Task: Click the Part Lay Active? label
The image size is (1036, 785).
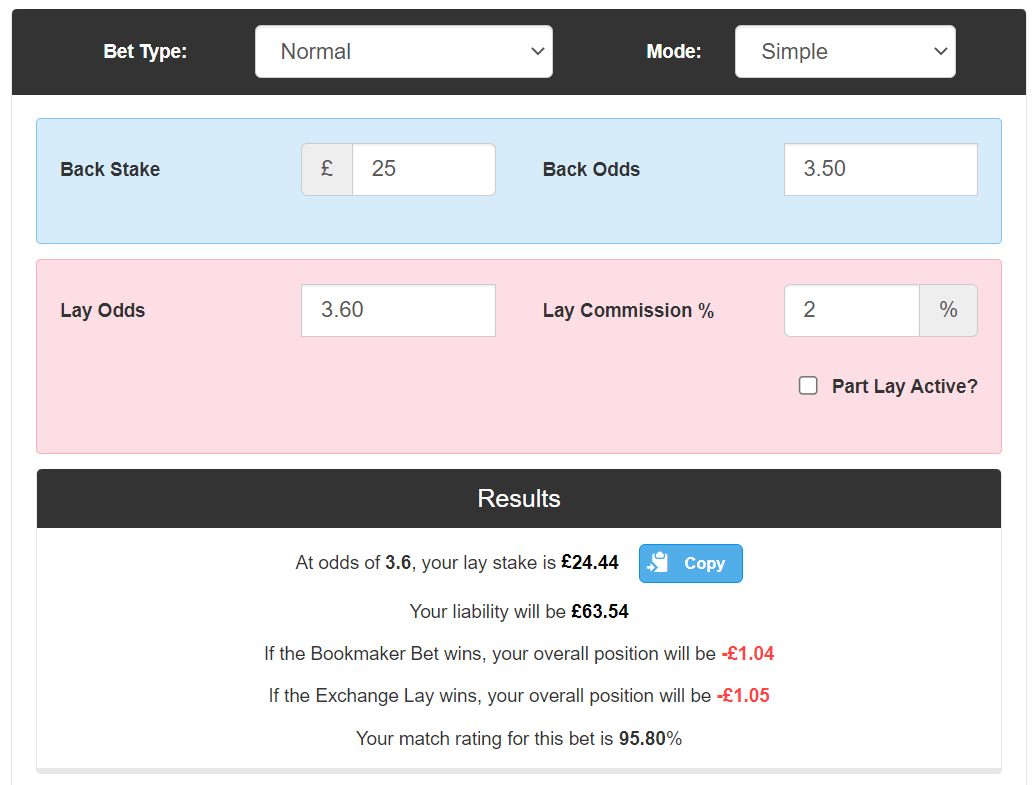Action: pos(905,386)
